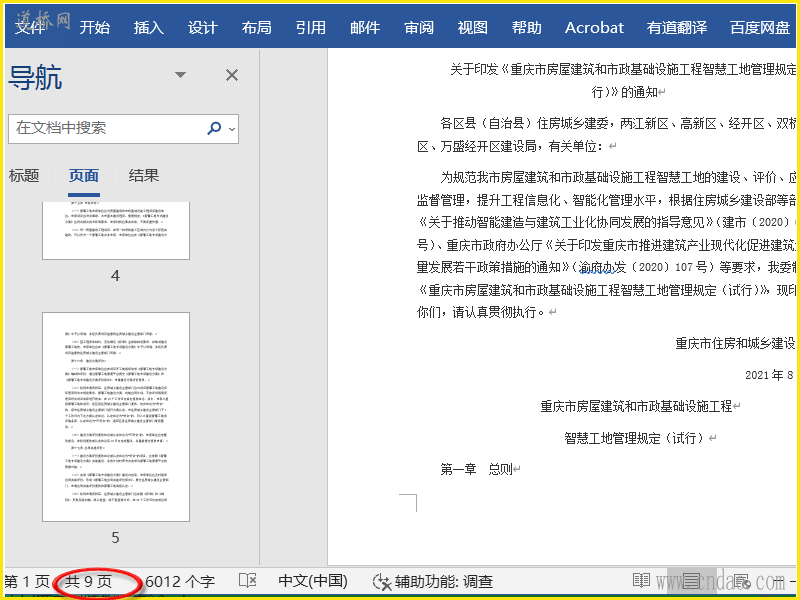Screen dimensions: 800x600
Task: Click the line 重庆市房屋建筑和市政基础设施工程
Action: point(636,406)
